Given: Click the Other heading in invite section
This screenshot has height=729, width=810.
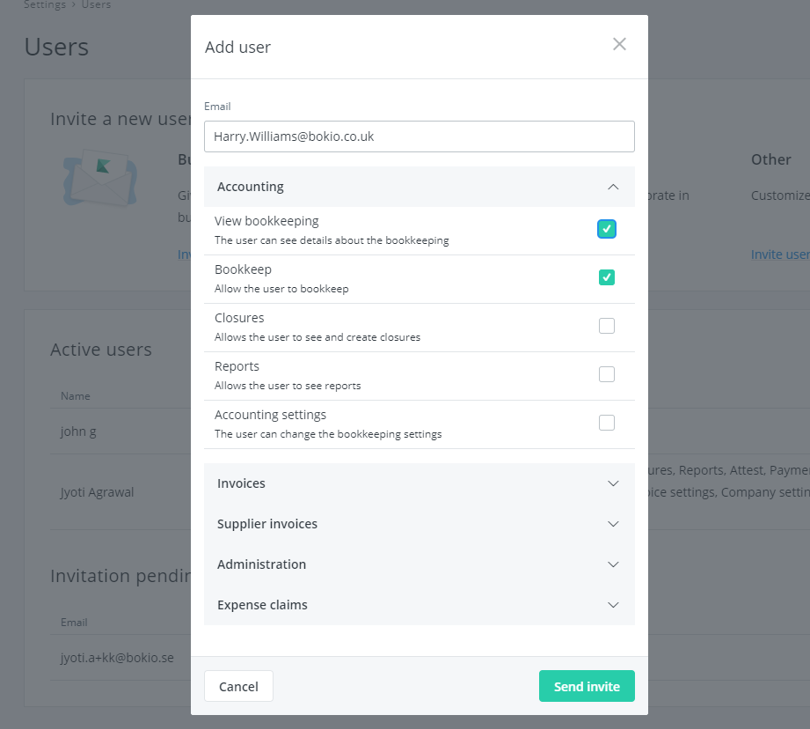Looking at the screenshot, I should 771,160.
